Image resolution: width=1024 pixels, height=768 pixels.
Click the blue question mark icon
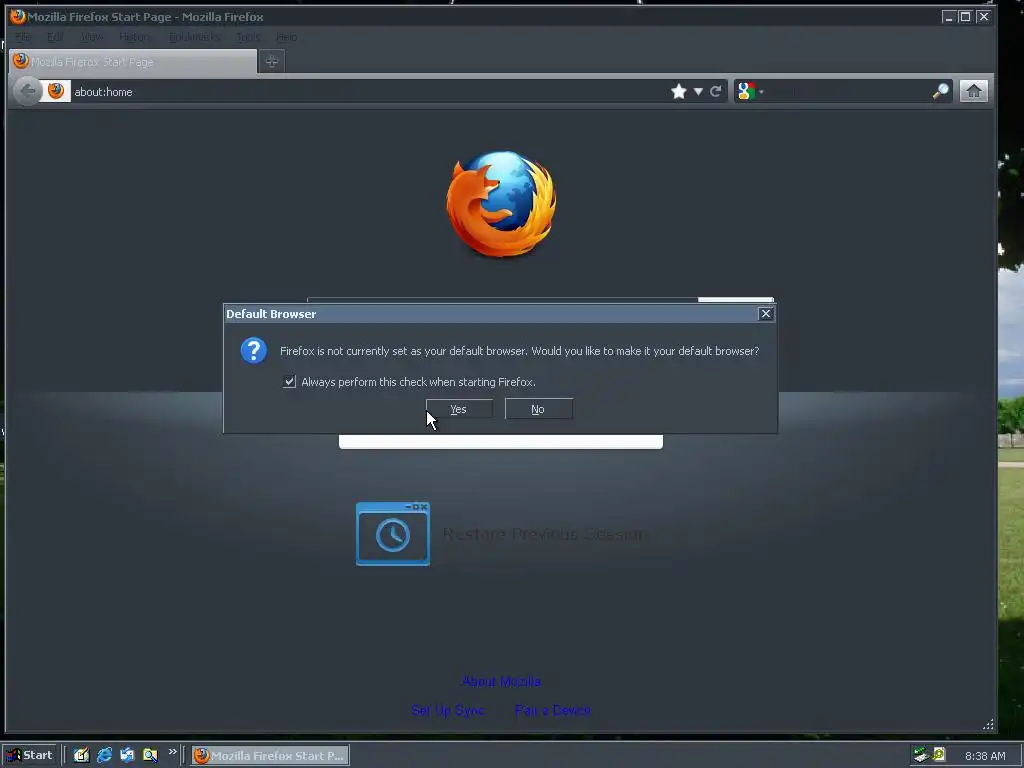click(x=253, y=351)
